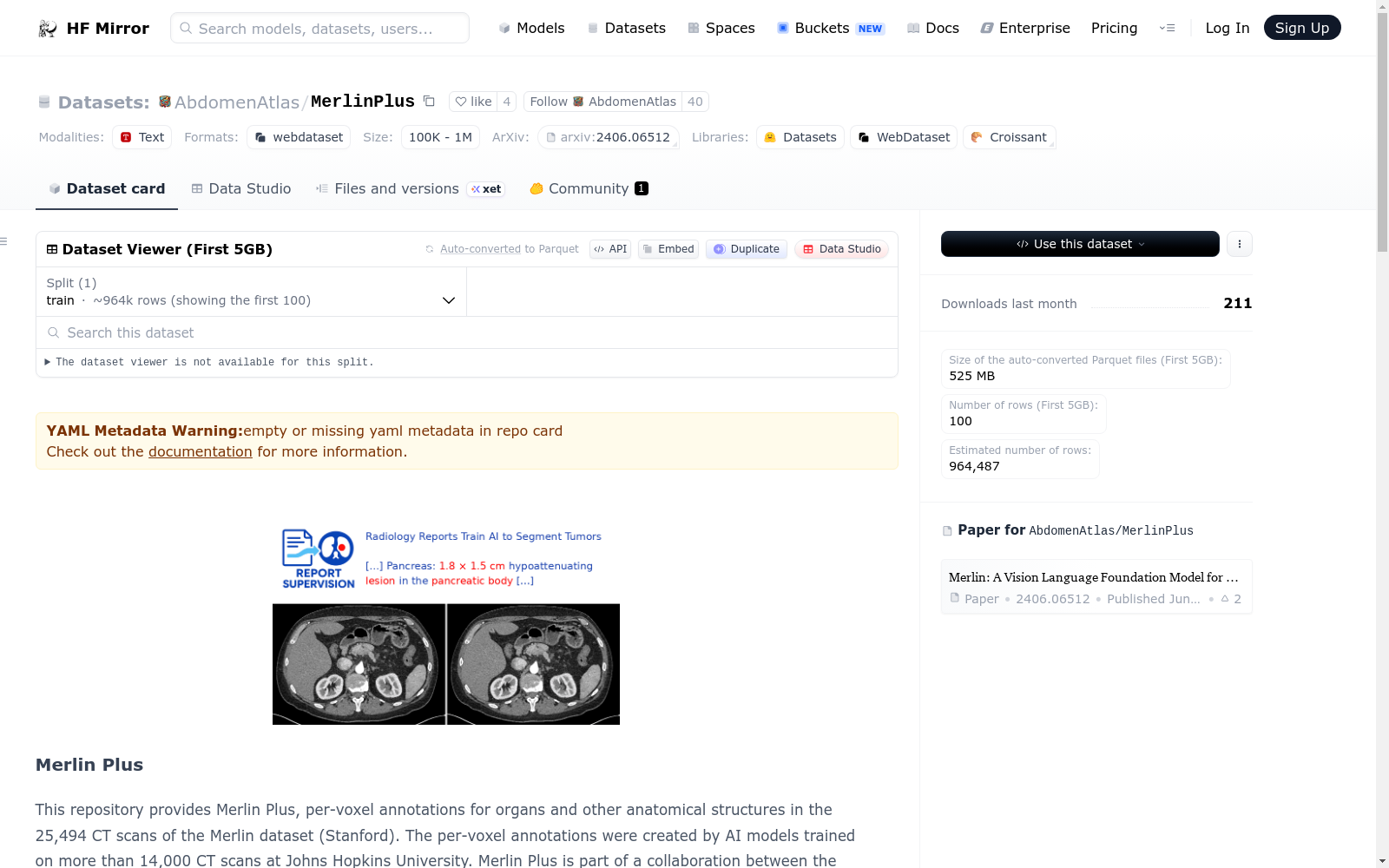Click the WebDataset library tag
The height and width of the screenshot is (868, 1389).
[904, 137]
